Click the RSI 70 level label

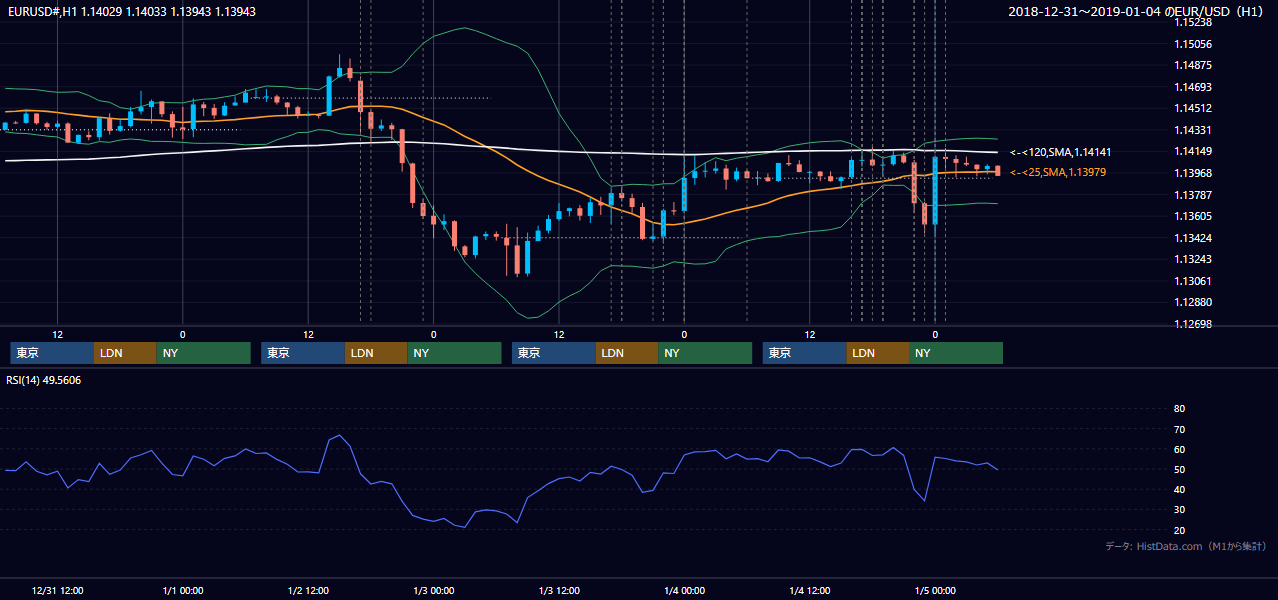(1179, 429)
